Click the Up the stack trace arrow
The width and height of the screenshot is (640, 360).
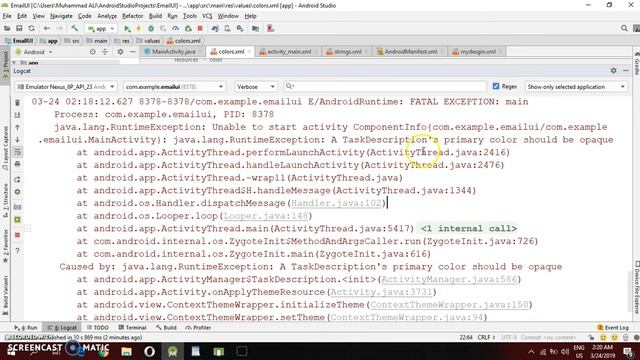tap(18, 127)
